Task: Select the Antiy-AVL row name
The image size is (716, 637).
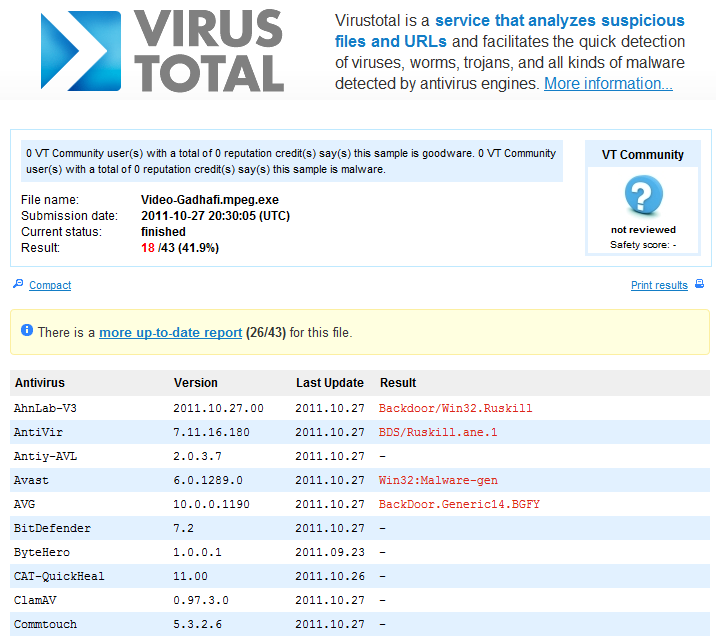Action: click(45, 456)
